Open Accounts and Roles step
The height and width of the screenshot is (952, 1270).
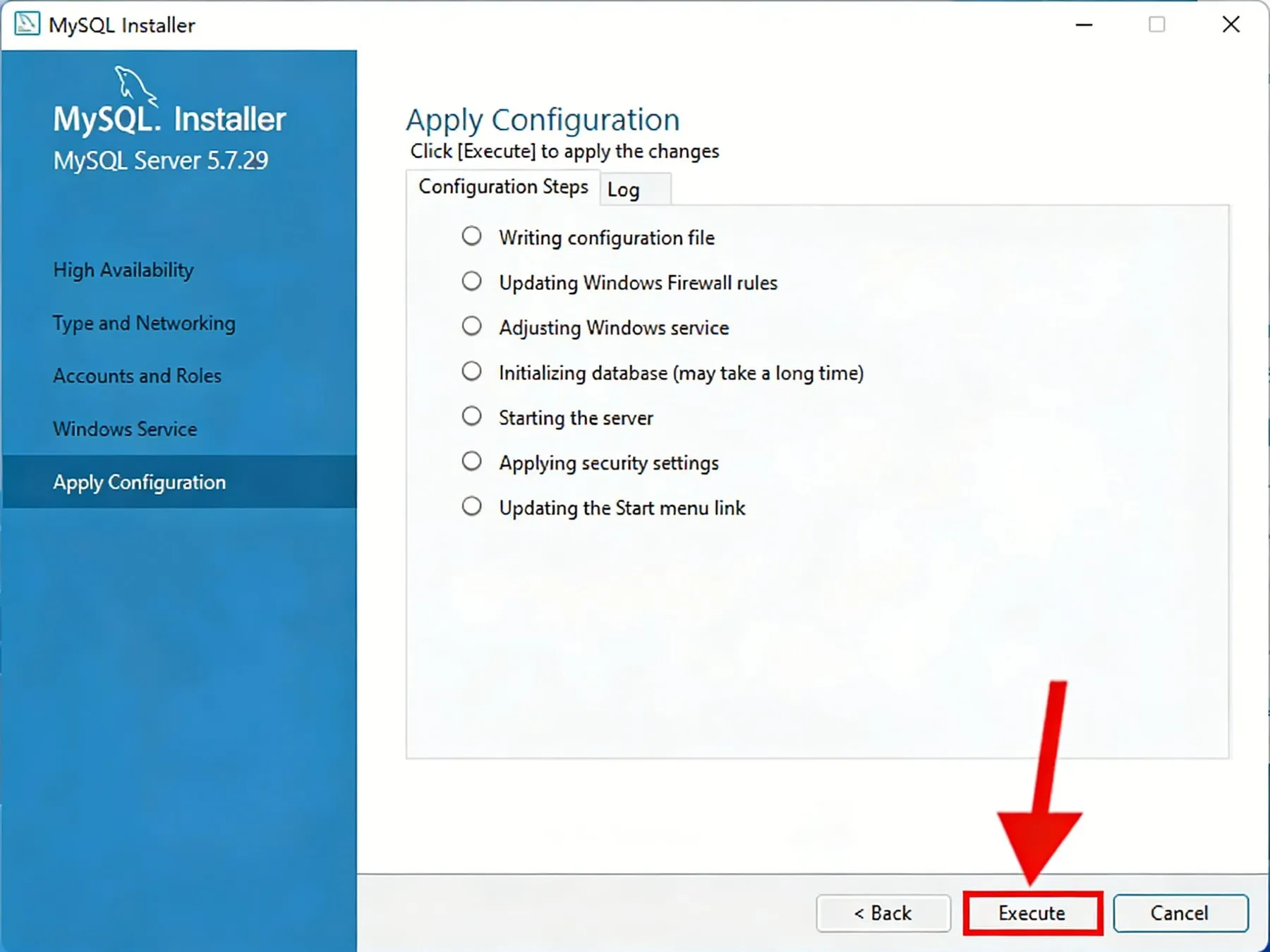tap(137, 376)
